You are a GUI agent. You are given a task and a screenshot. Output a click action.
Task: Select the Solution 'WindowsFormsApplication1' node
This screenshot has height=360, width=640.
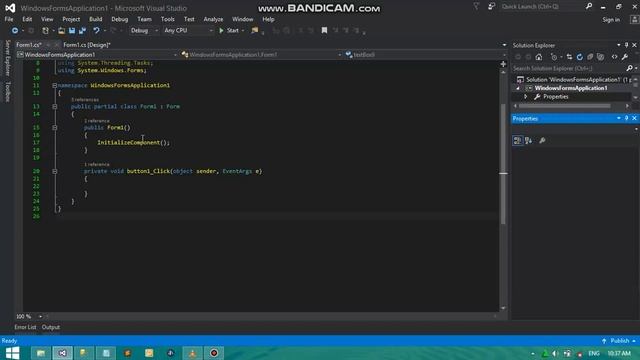[x=573, y=80]
